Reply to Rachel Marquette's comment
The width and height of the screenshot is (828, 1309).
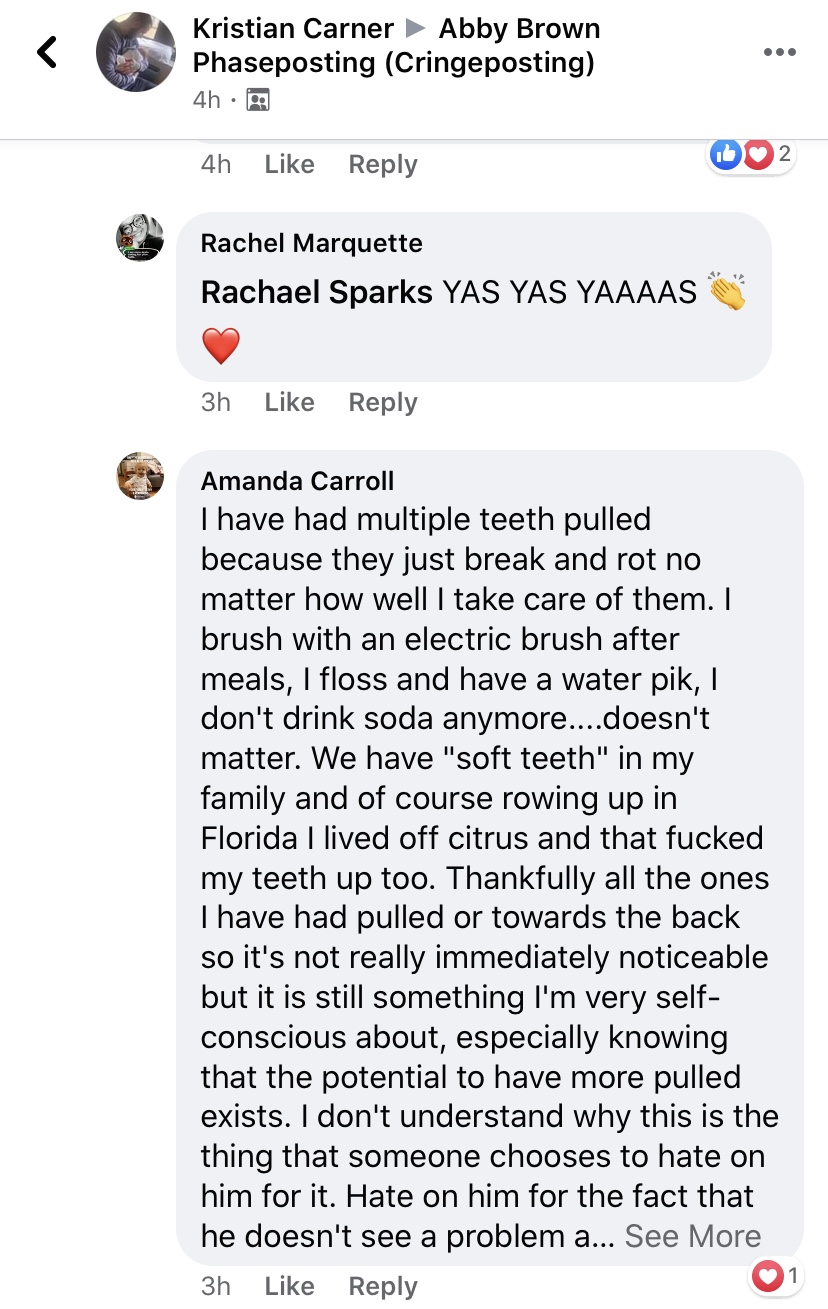pyautogui.click(x=383, y=402)
